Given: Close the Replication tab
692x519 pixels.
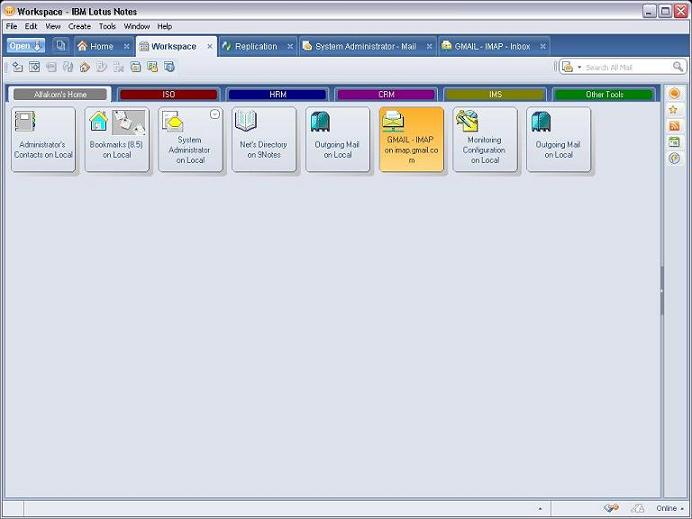Looking at the screenshot, I should (290, 46).
